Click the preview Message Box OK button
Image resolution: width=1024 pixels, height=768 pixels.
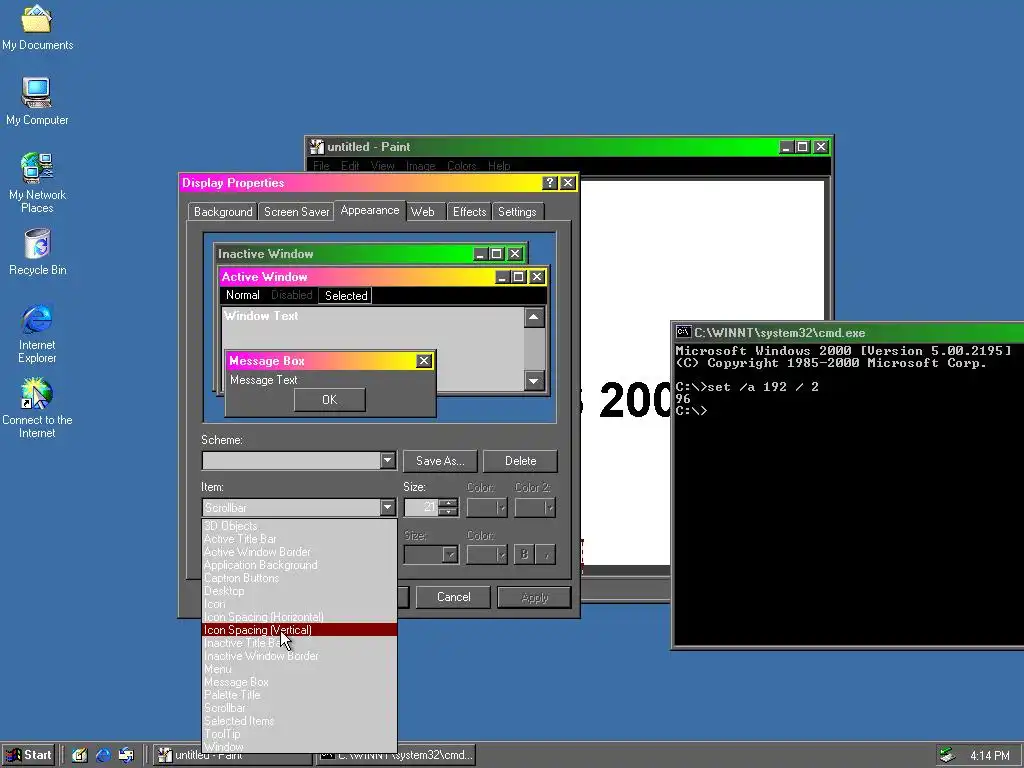[330, 400]
